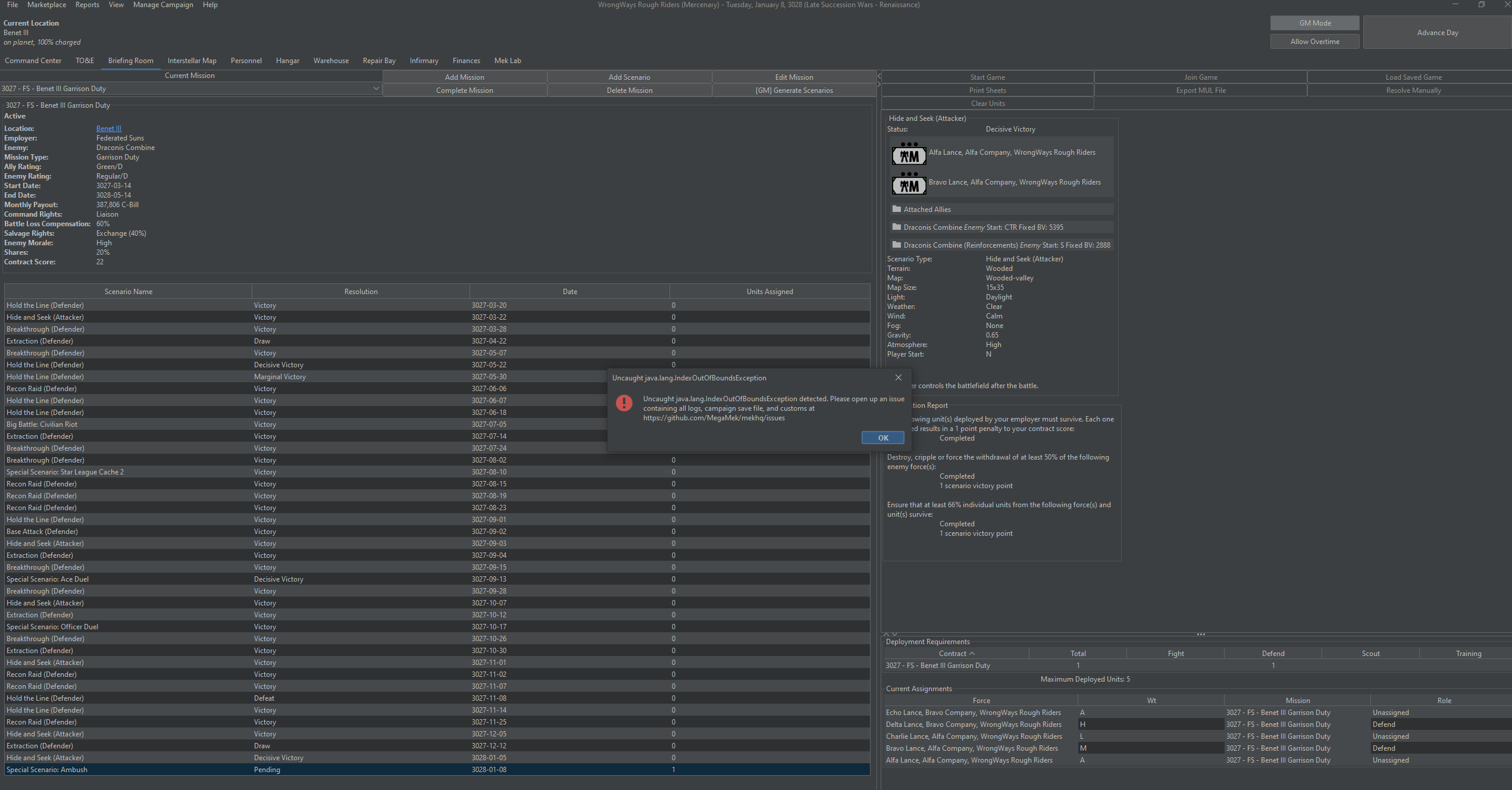
Task: Expand the right side panel chevron
Action: [879, 84]
